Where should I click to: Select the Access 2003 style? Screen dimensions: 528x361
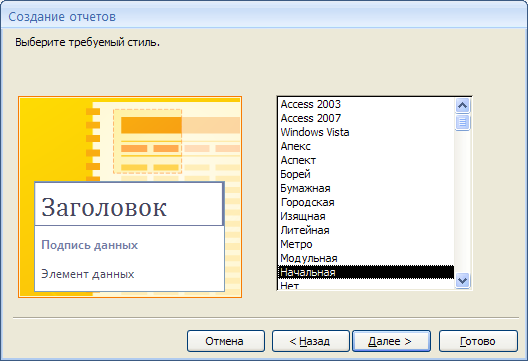[366, 104]
